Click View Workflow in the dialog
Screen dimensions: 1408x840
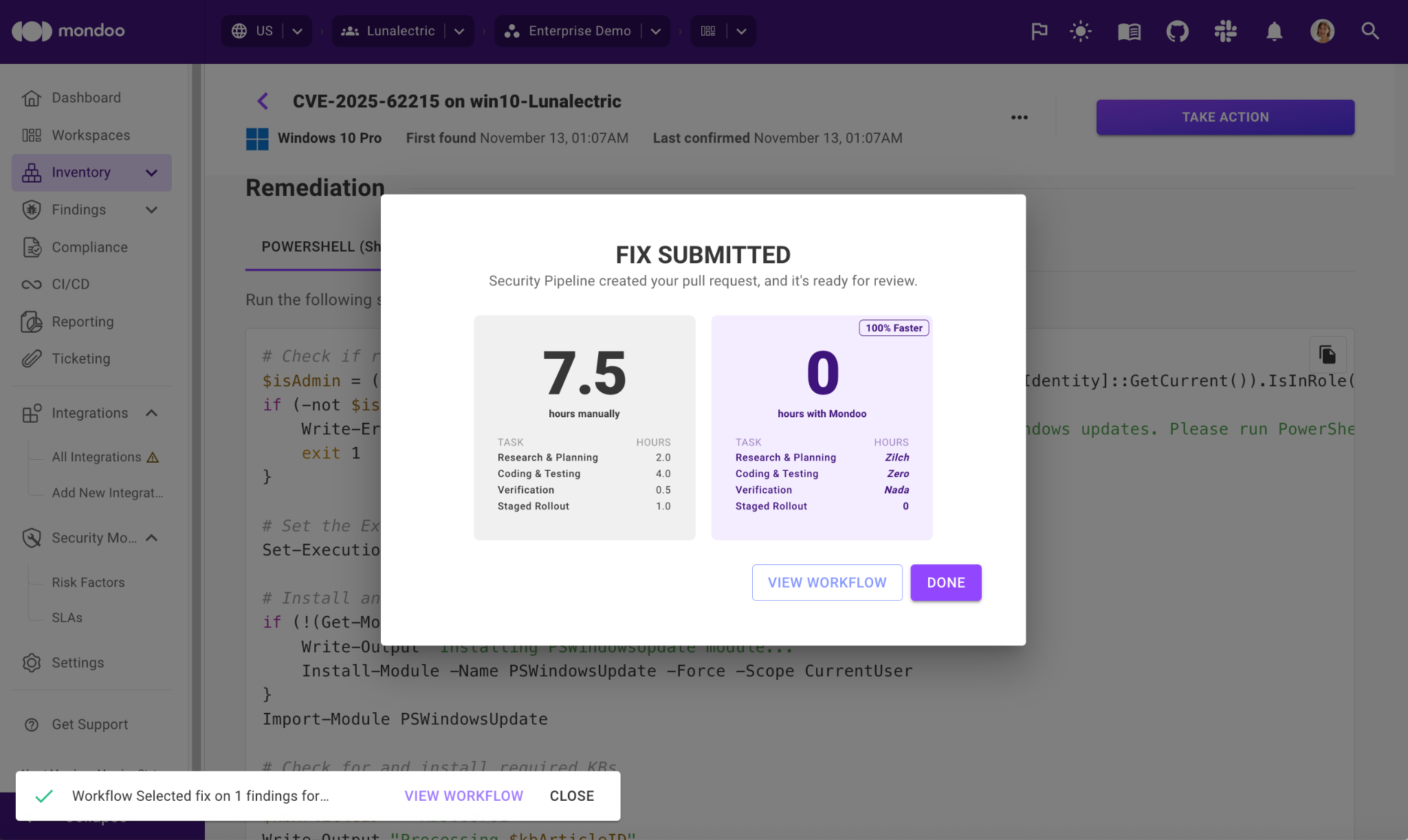[826, 582]
